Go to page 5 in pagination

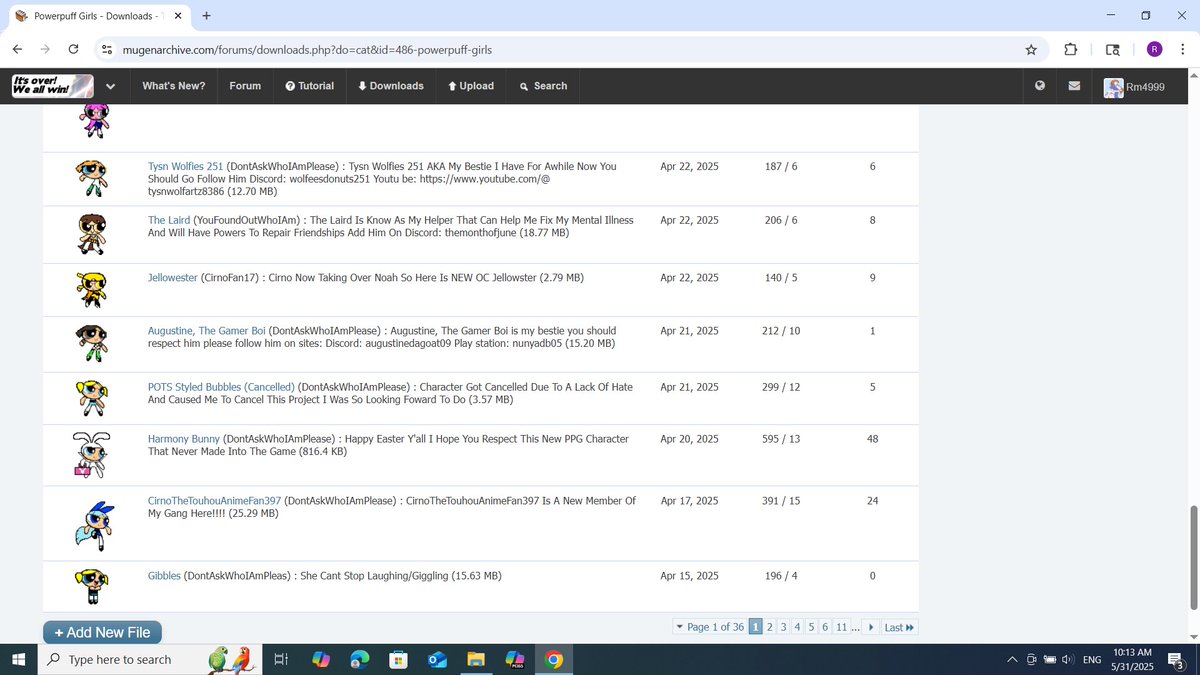click(x=812, y=627)
